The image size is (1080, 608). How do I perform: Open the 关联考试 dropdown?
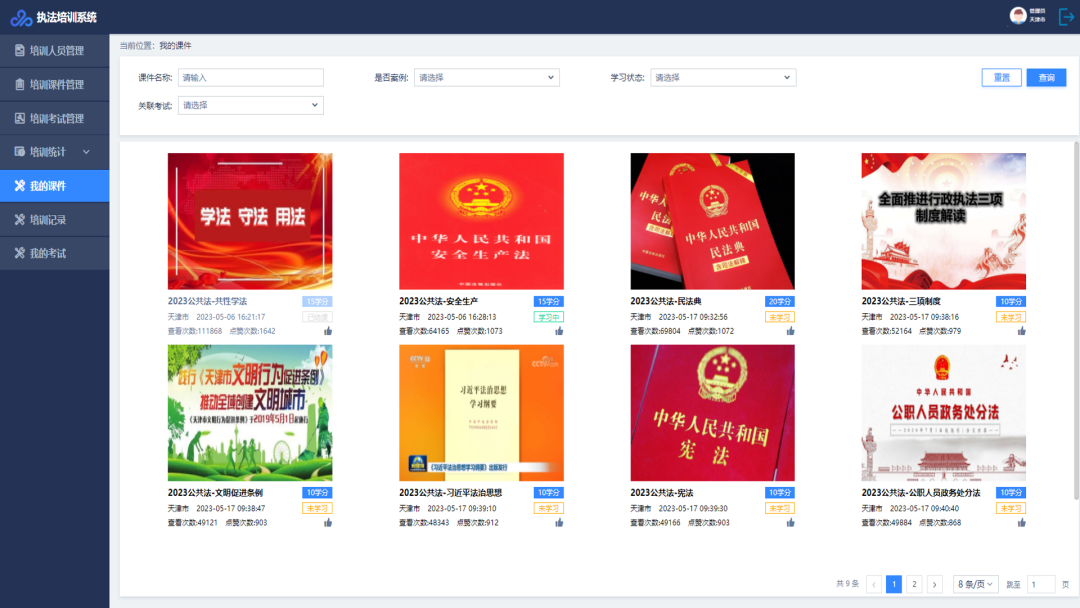(x=251, y=105)
